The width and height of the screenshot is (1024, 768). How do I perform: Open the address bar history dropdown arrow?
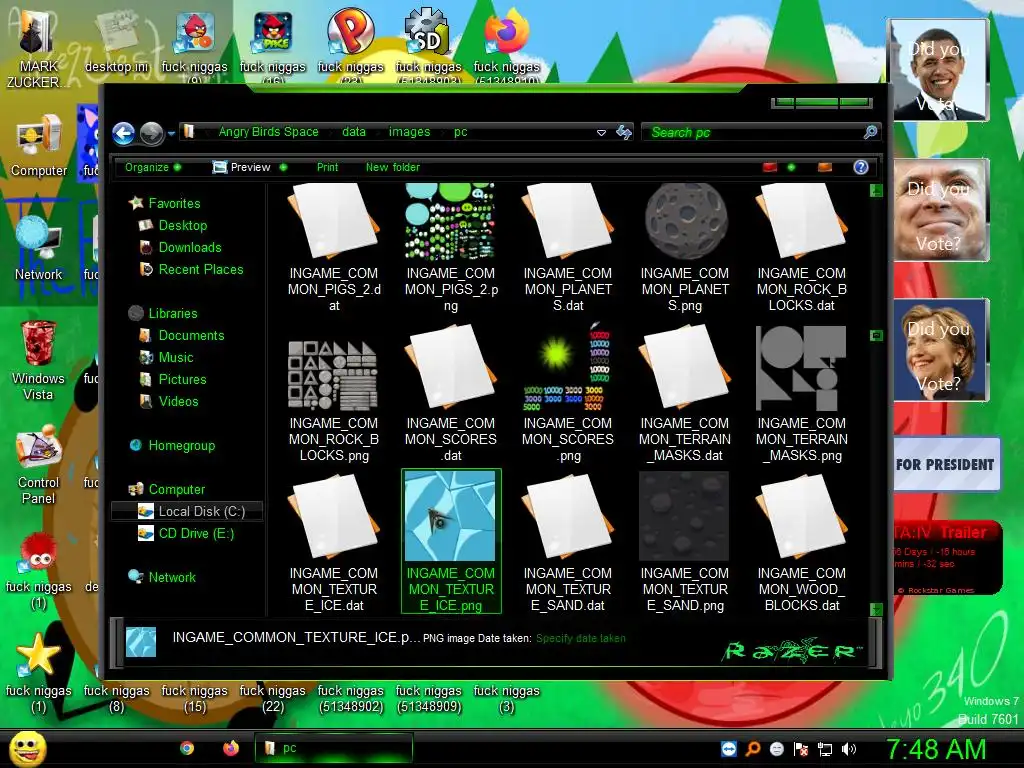[x=601, y=133]
